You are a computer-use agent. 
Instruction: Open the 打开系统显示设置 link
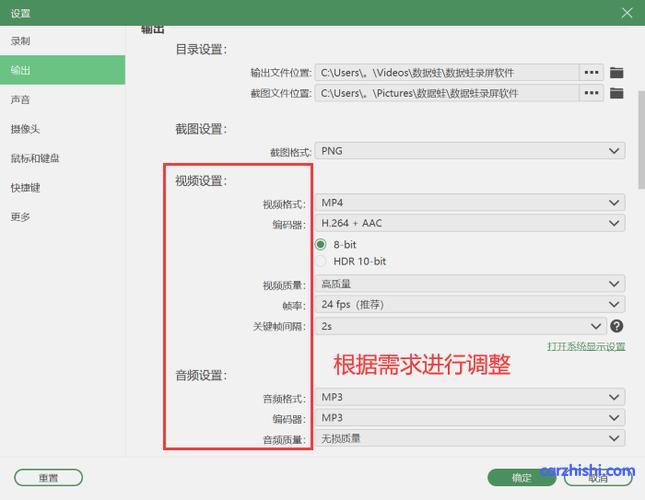click(586, 346)
